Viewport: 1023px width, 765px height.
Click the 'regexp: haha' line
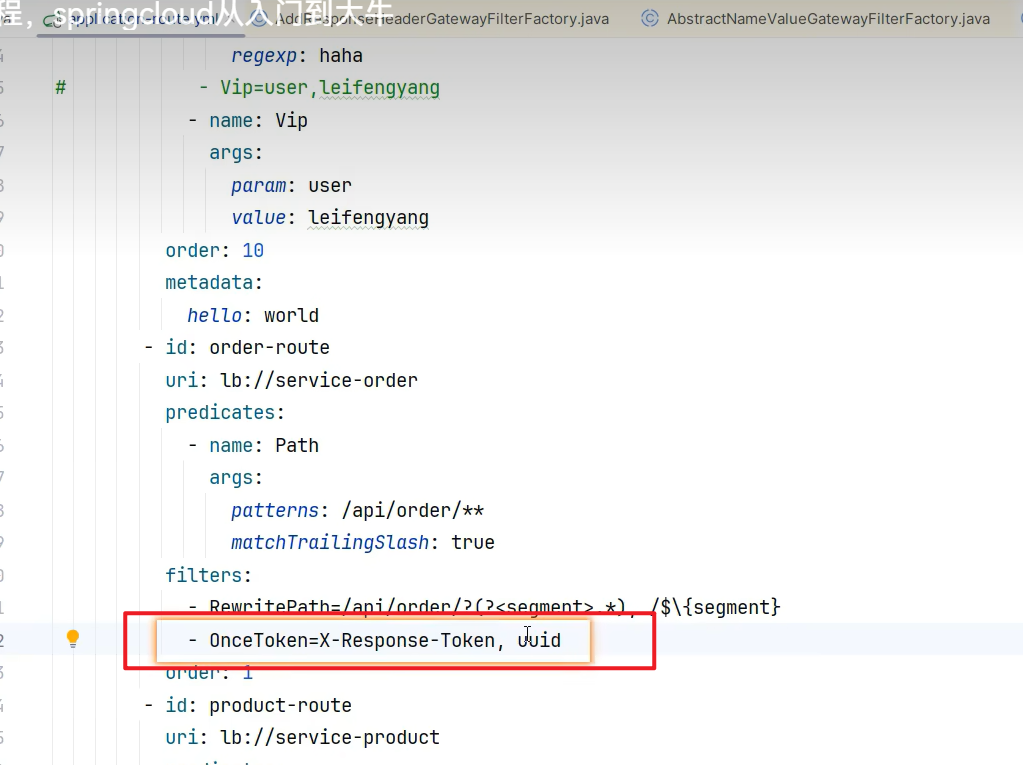pyautogui.click(x=297, y=55)
